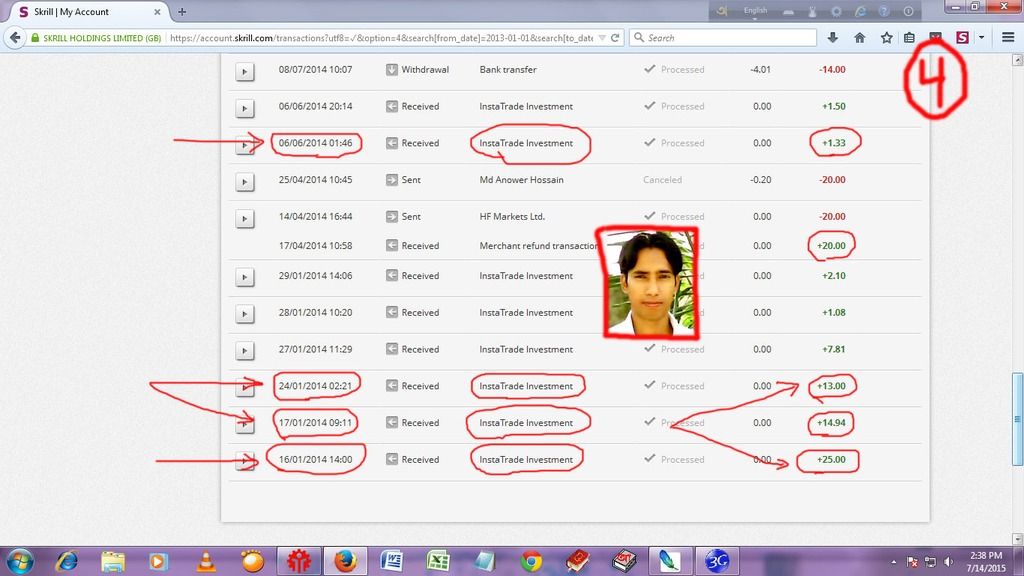Open Firefox hamburger menu
The image size is (1024, 576).
pyautogui.click(x=1008, y=38)
